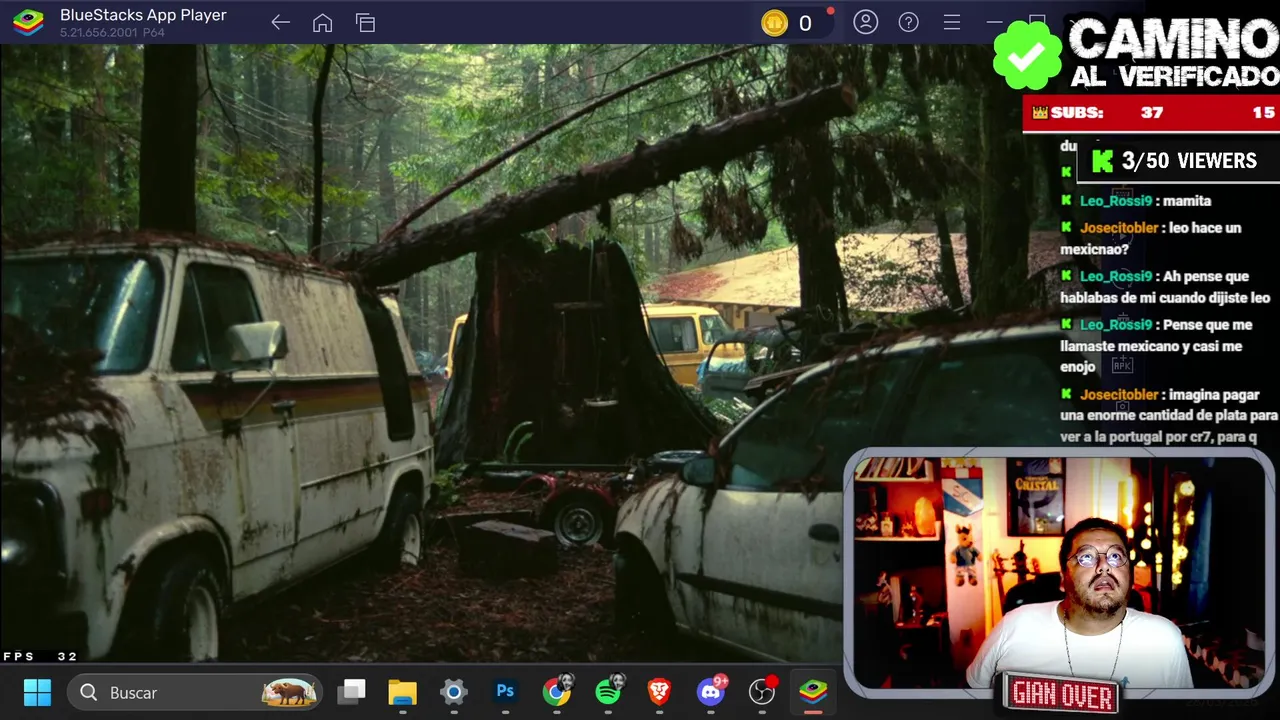Click Josecitobler 'leo hace un' message
Screen dimensions: 1280x720
pos(1151,238)
